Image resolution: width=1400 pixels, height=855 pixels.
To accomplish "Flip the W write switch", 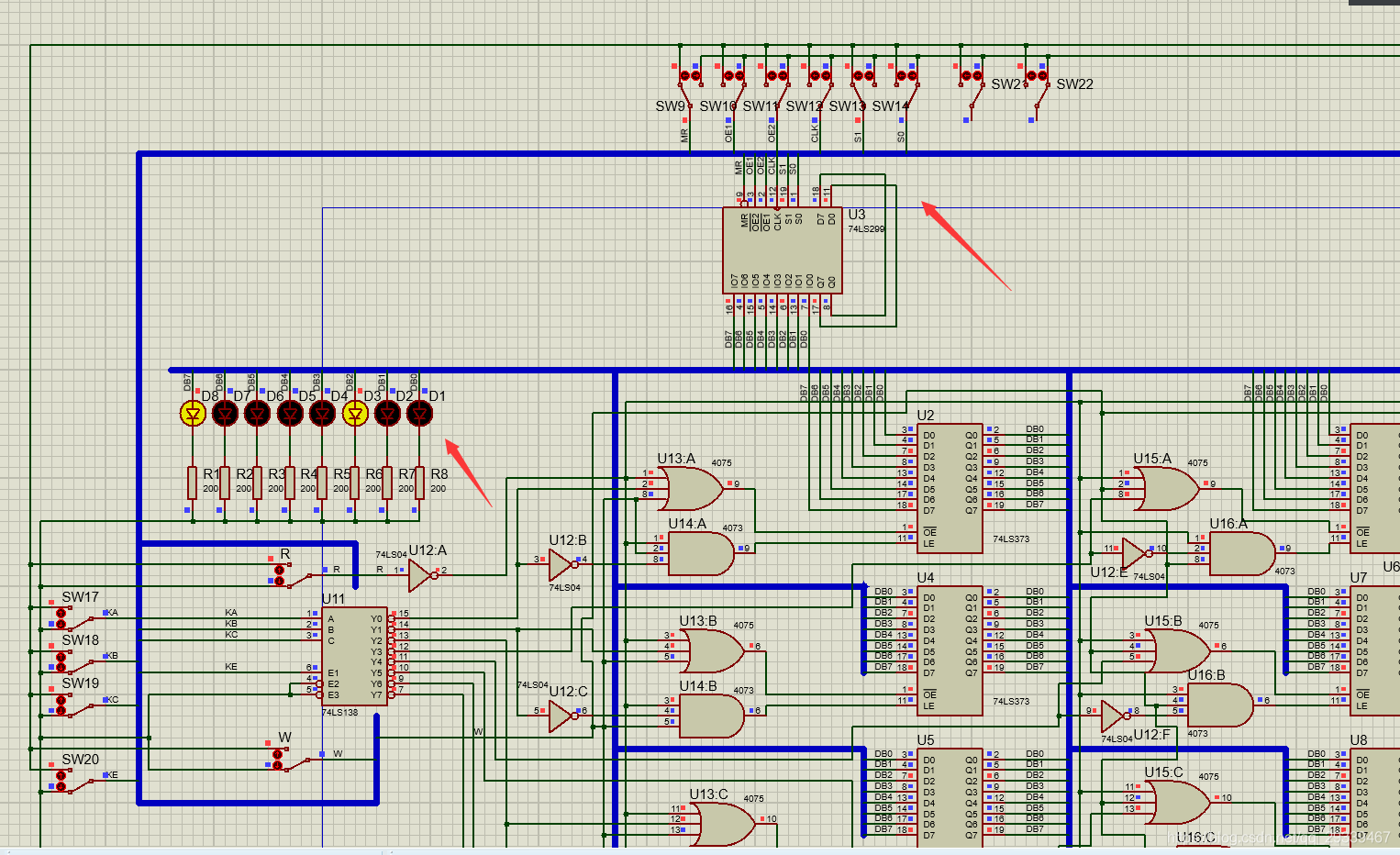I will point(294,759).
